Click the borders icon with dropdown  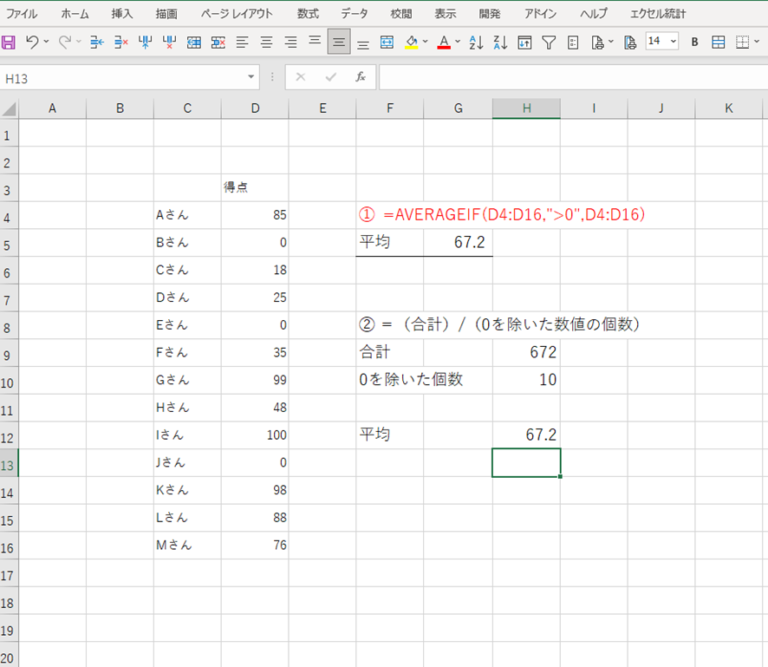tap(743, 43)
